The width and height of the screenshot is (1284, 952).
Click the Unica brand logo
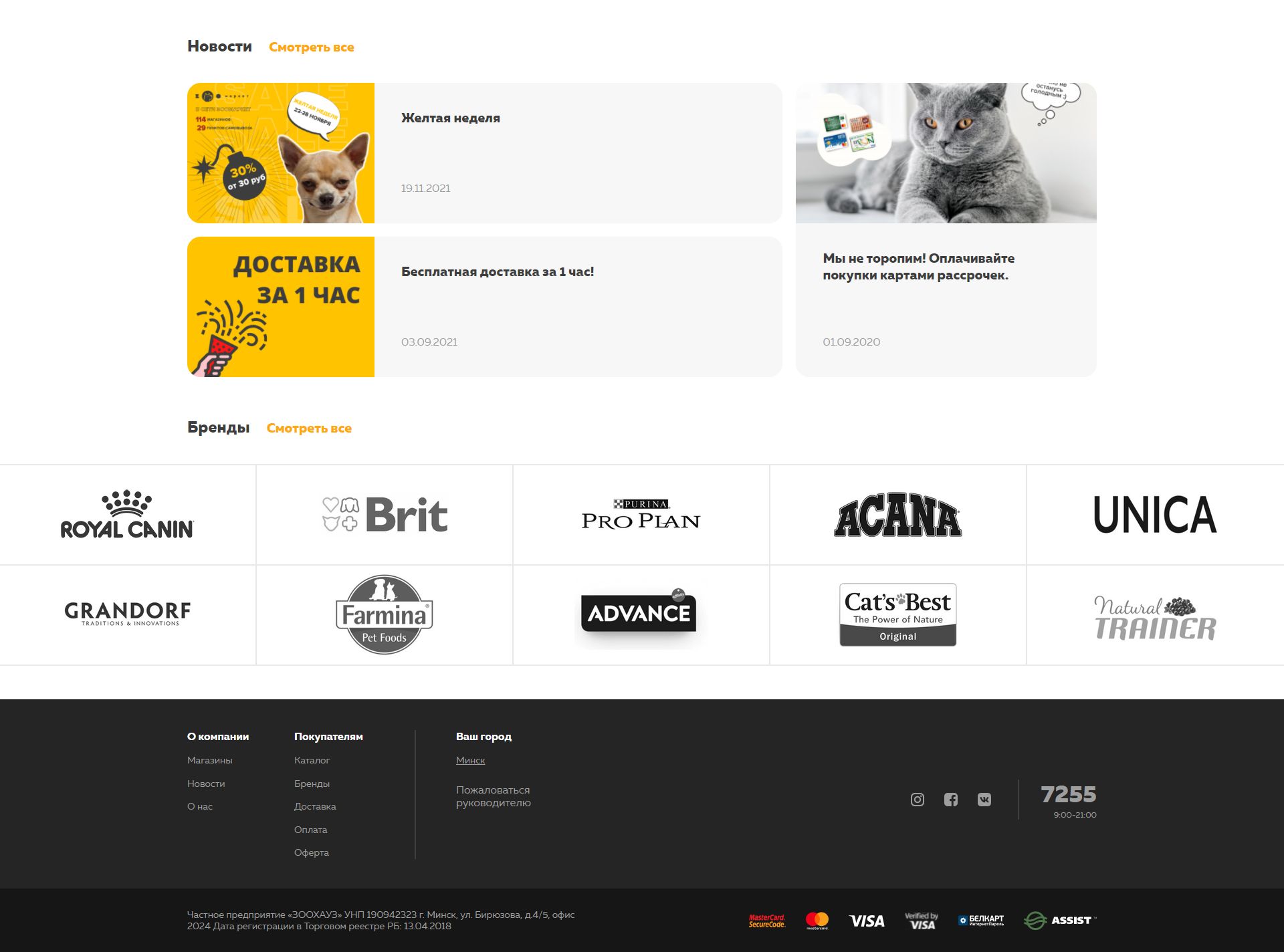(x=1155, y=515)
